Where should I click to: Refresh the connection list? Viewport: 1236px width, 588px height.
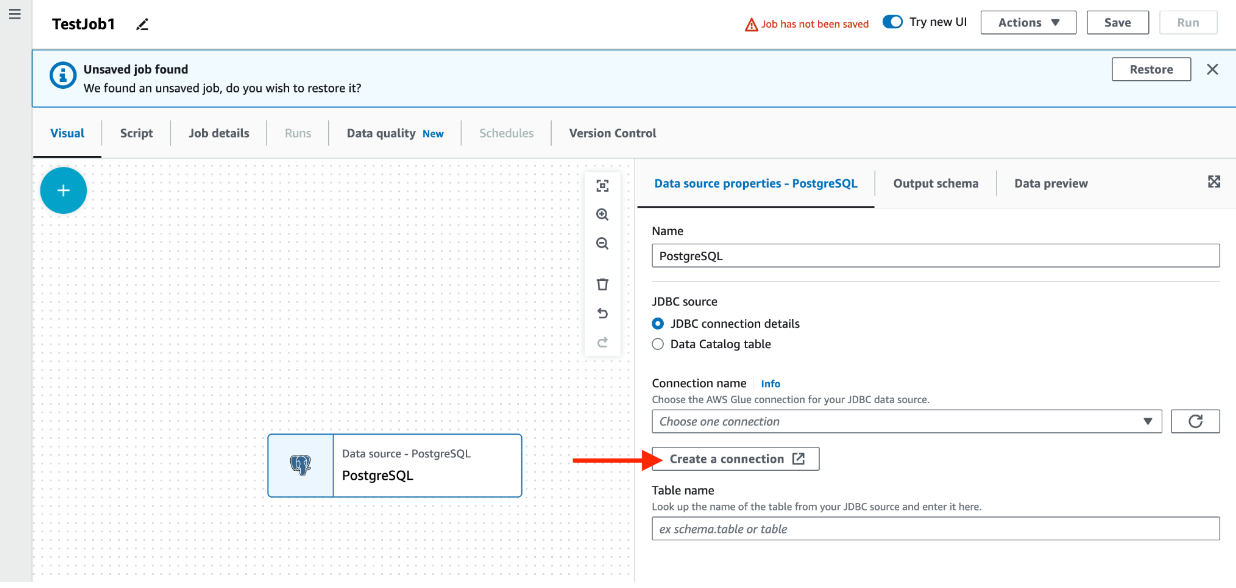tap(1195, 422)
